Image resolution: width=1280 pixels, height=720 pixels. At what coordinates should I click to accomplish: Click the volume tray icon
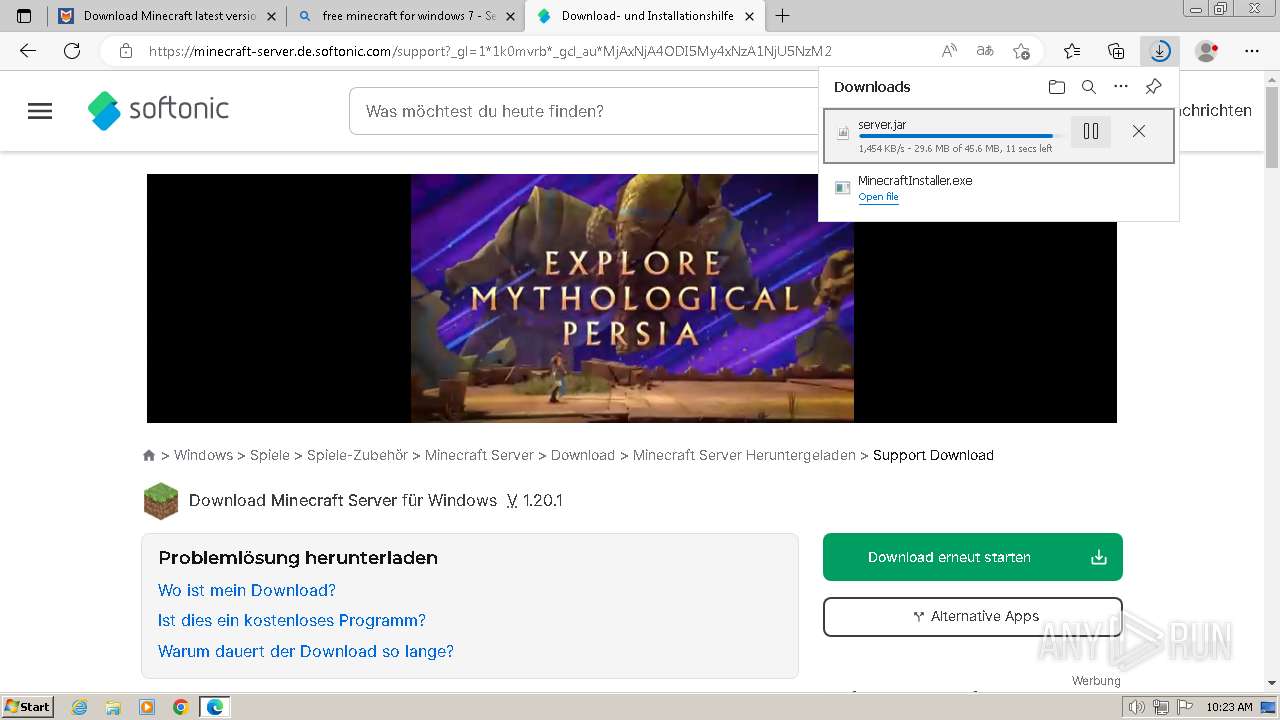click(x=1137, y=707)
